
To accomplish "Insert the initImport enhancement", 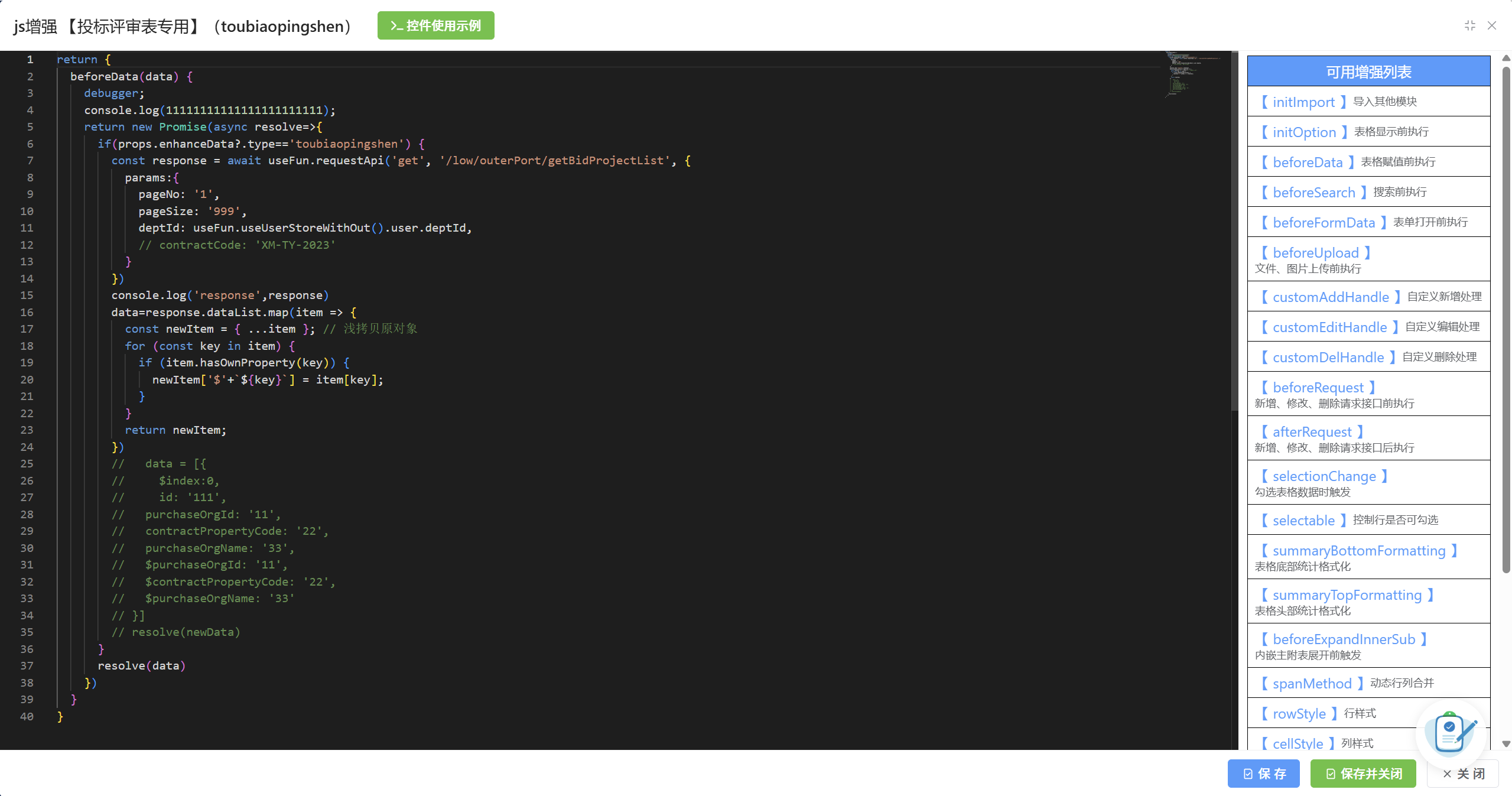I will pyautogui.click(x=1303, y=102).
